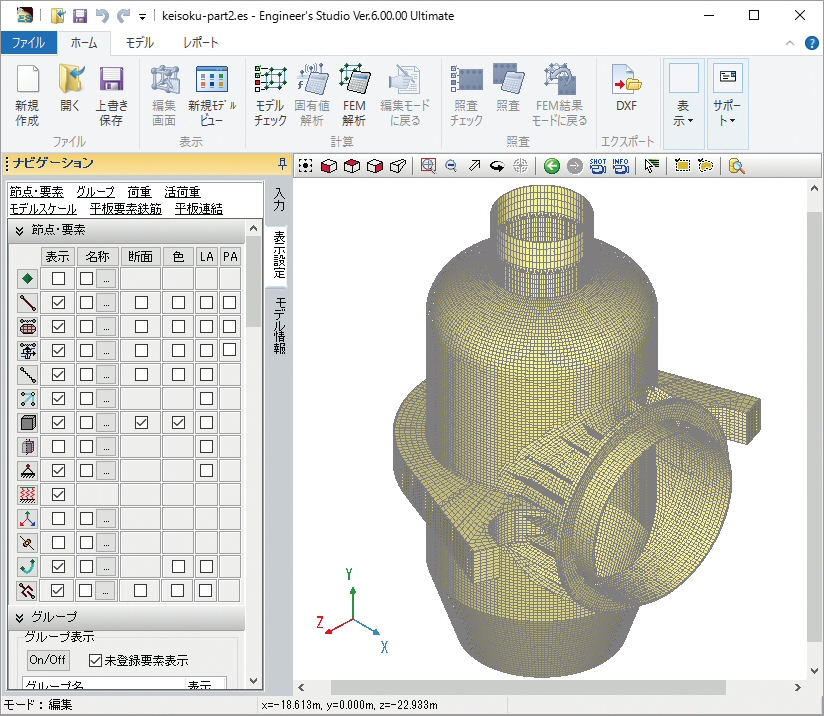Screen dimensions: 824x716
Task: Click the red-front cube view icon
Action: pyautogui.click(x=328, y=166)
